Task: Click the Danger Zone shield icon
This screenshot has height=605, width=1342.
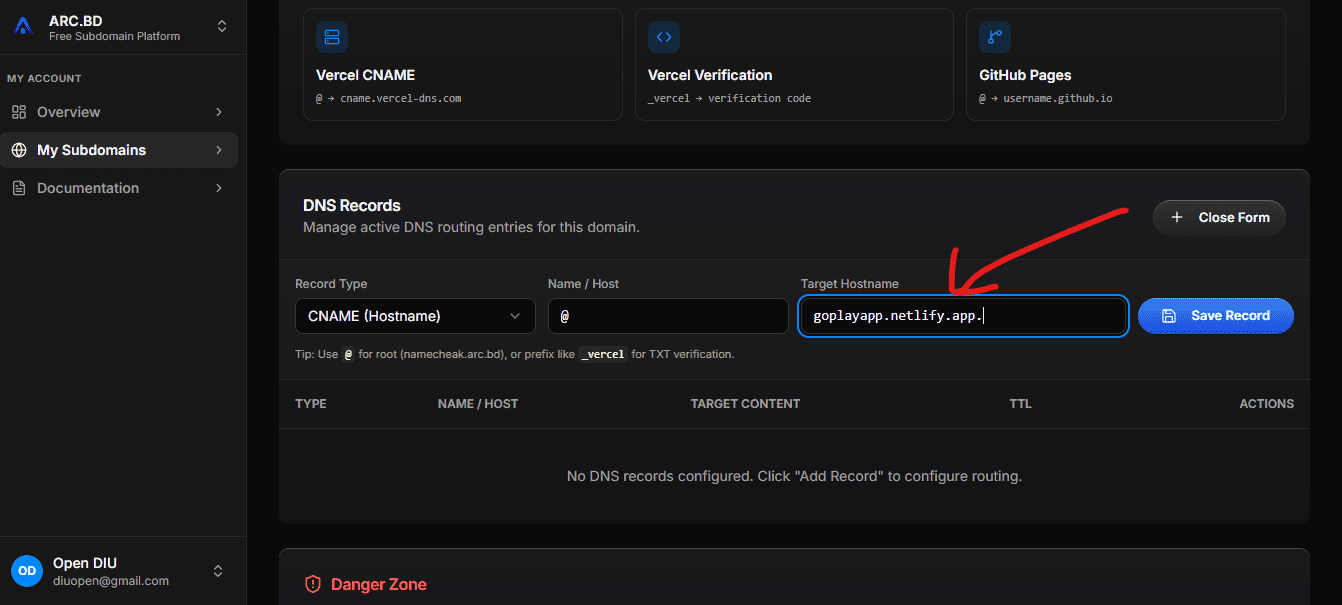Action: tap(313, 584)
